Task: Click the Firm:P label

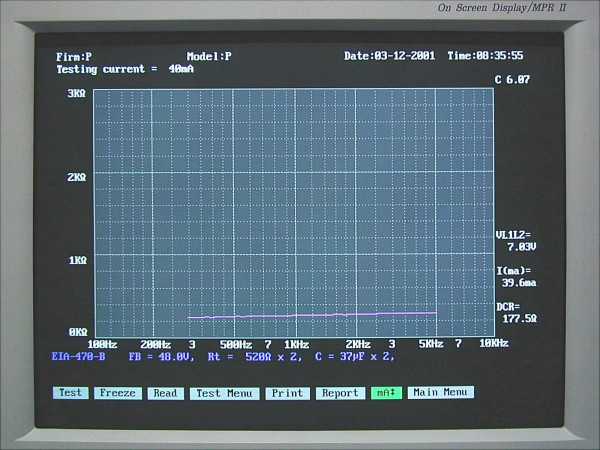Action: (74, 57)
